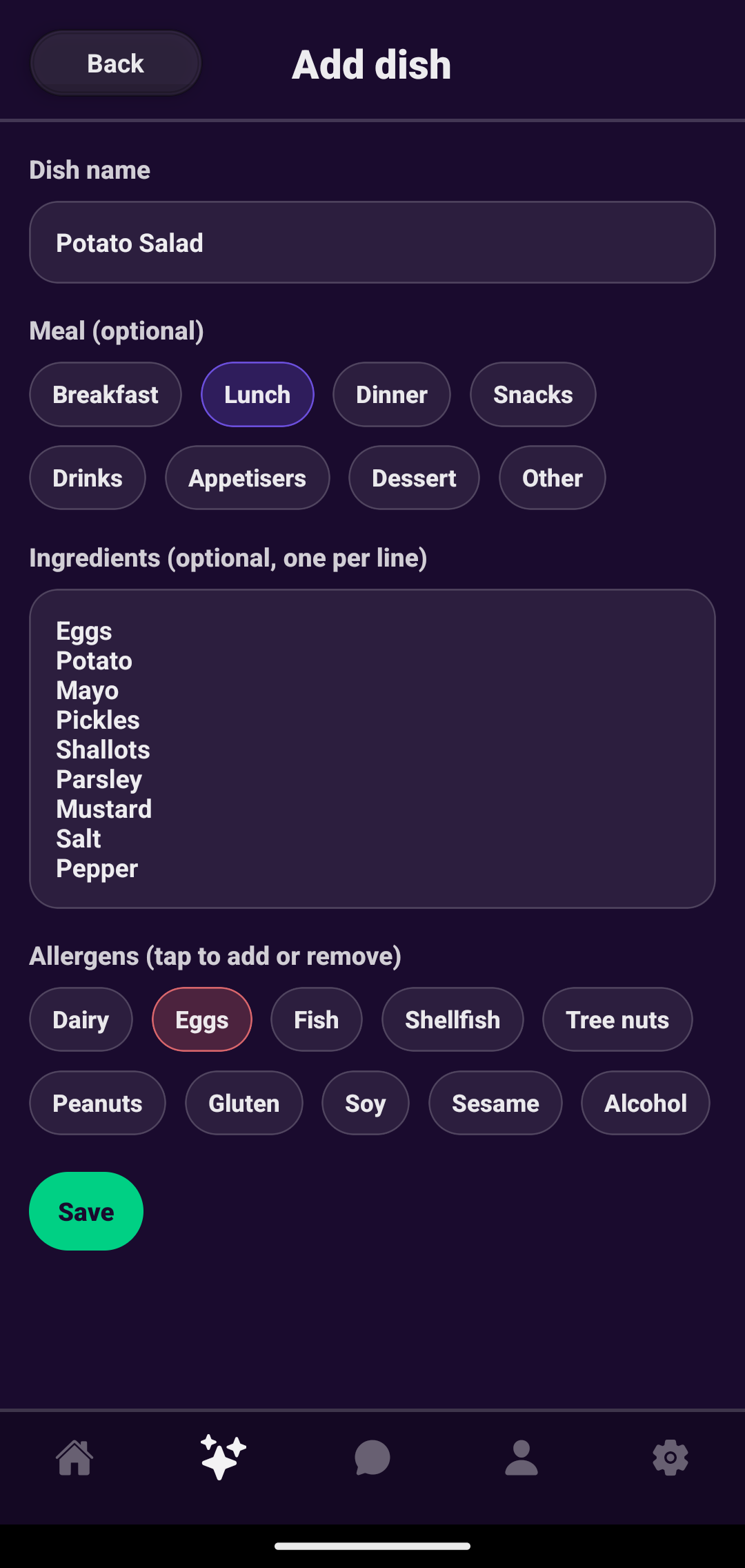This screenshot has height=1568, width=745.
Task: Edit the Potato Salad dish name field
Action: 372,242
